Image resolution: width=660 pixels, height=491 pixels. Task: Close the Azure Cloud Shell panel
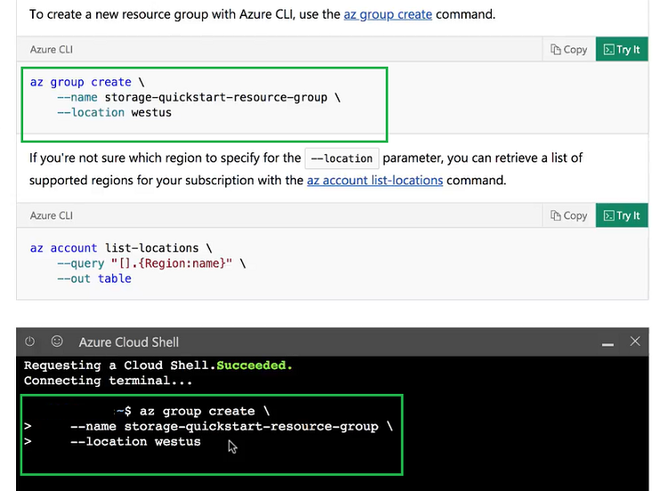(635, 342)
